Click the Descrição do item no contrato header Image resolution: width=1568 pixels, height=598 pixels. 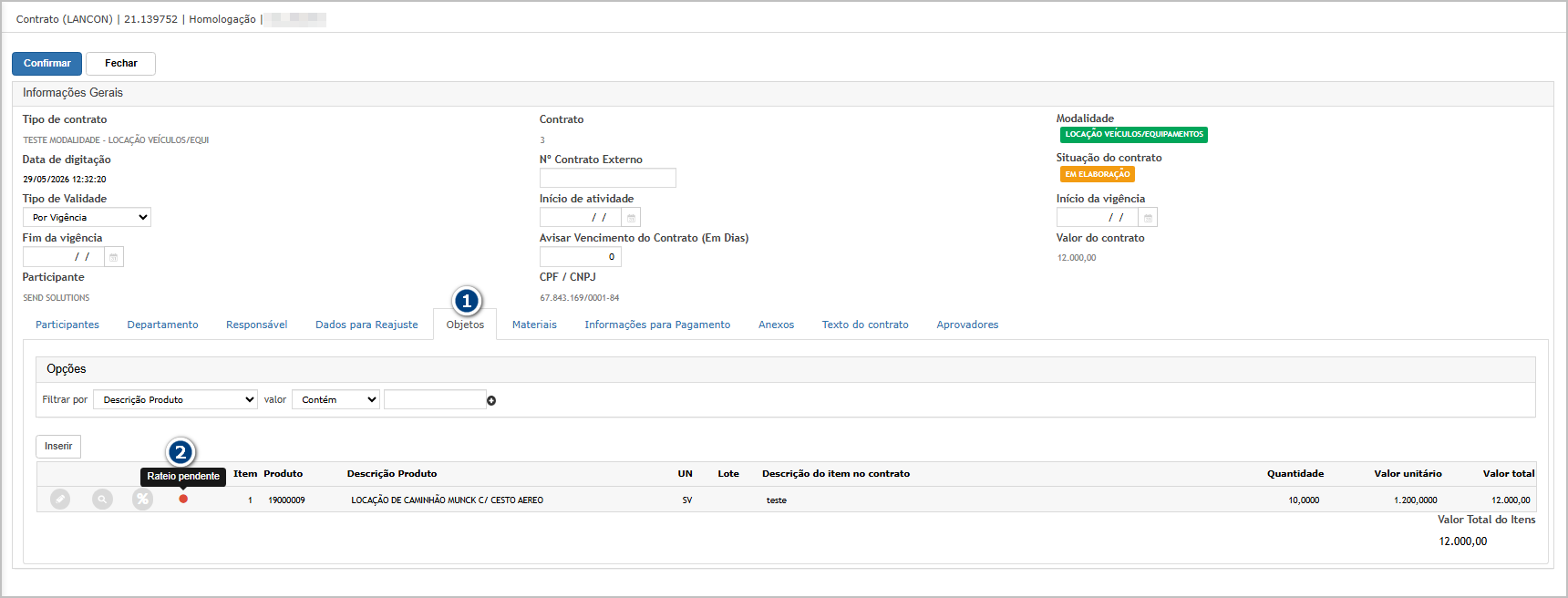tap(836, 474)
